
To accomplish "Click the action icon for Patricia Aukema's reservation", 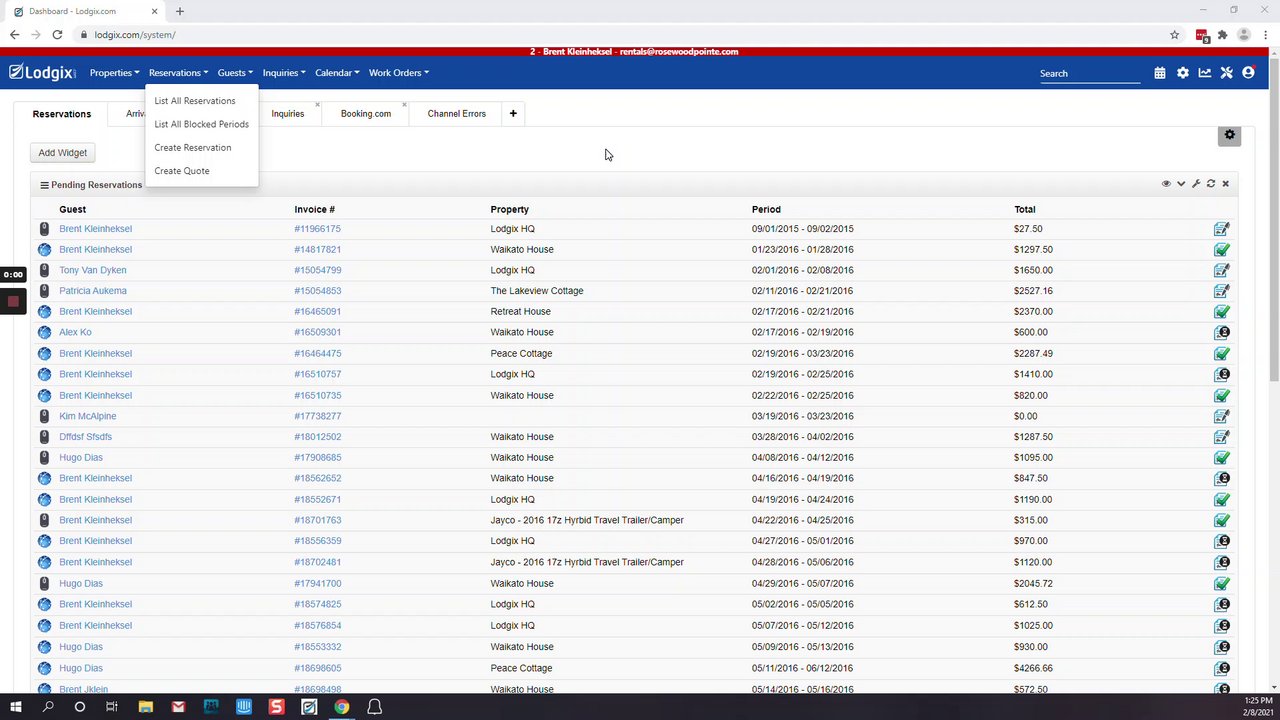I will (1221, 291).
